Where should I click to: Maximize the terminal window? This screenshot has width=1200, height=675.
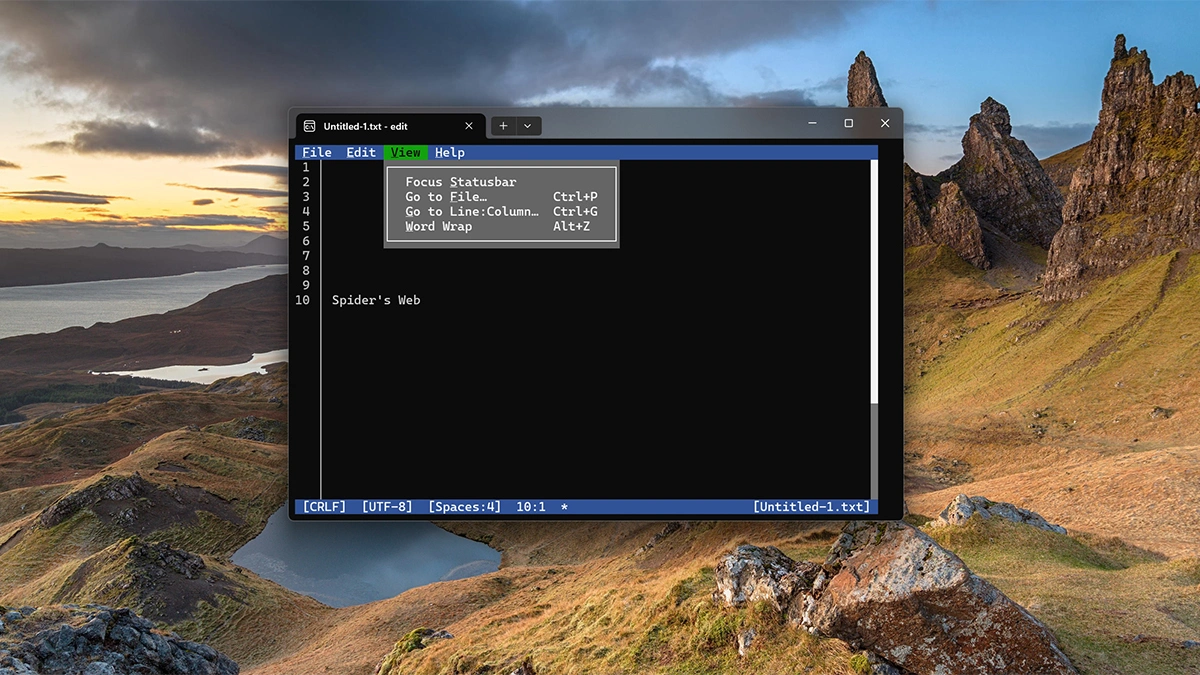(x=848, y=123)
